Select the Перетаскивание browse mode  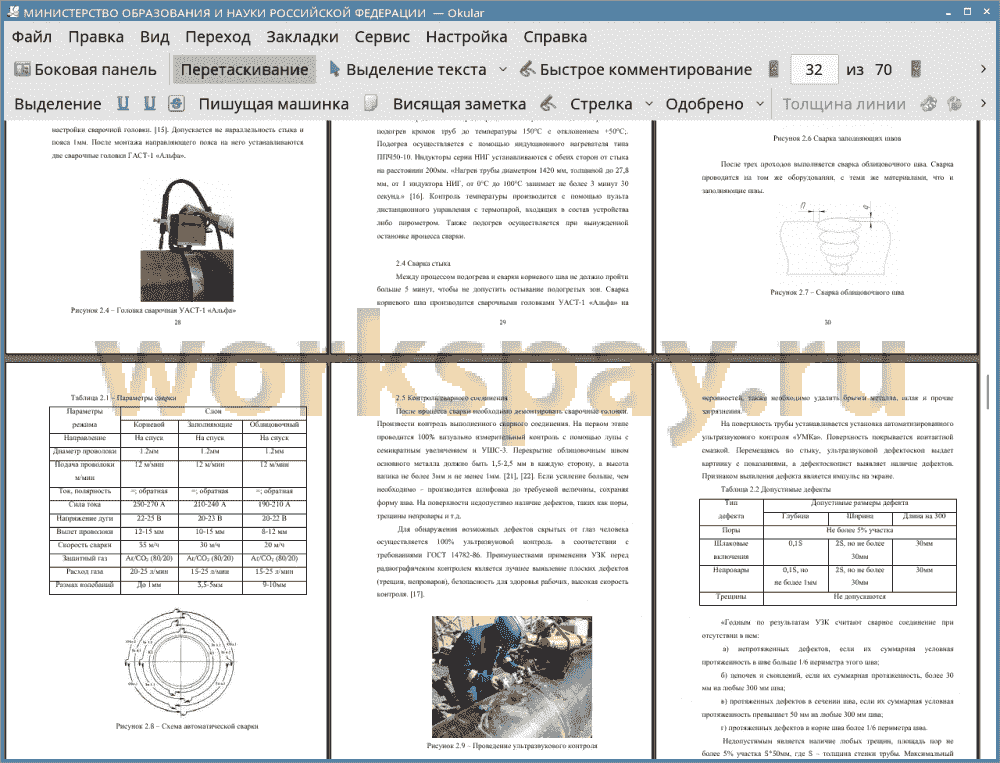click(x=244, y=70)
